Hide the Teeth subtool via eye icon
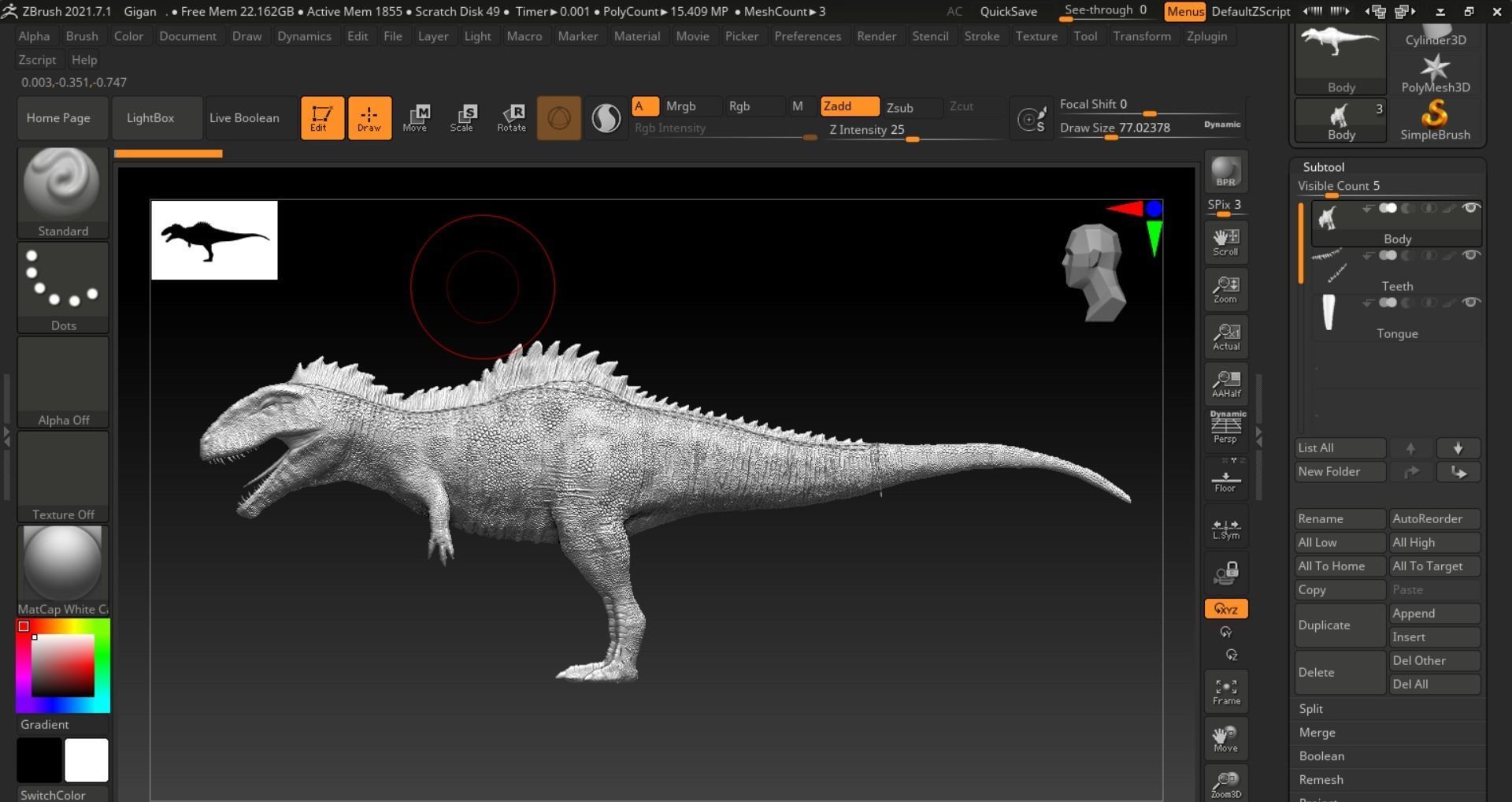 pos(1470,255)
